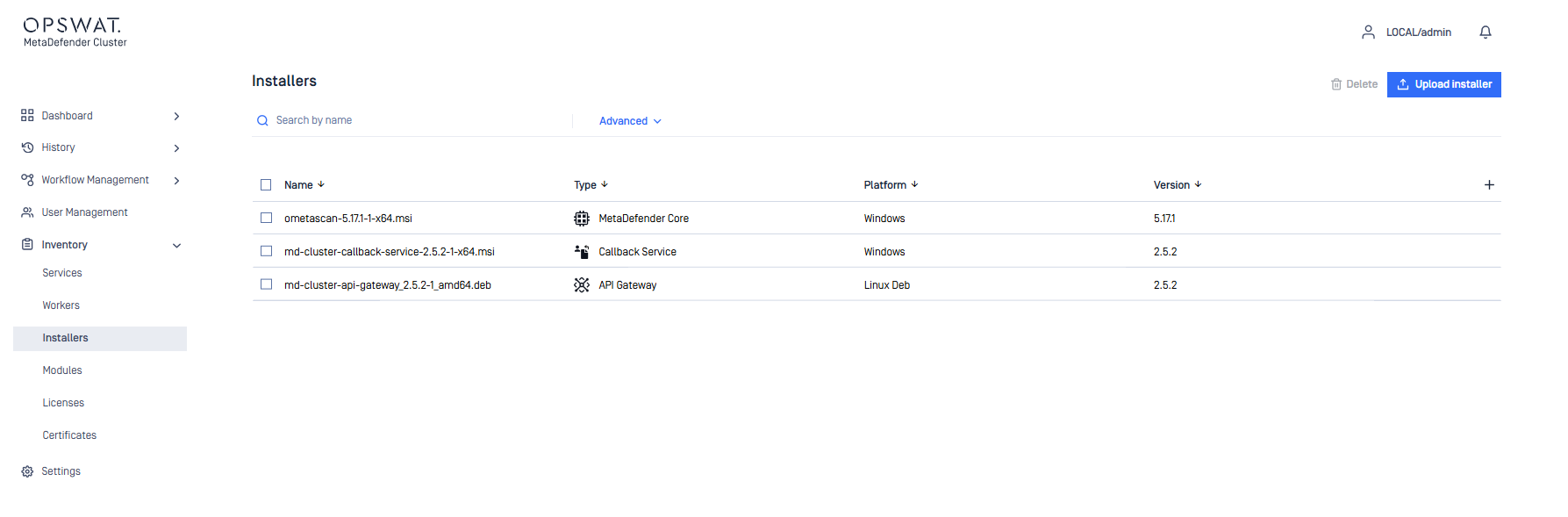Check the ometascan-5.17.1-1-x64.msi row checkbox
The width and height of the screenshot is (1568, 517).
click(266, 218)
